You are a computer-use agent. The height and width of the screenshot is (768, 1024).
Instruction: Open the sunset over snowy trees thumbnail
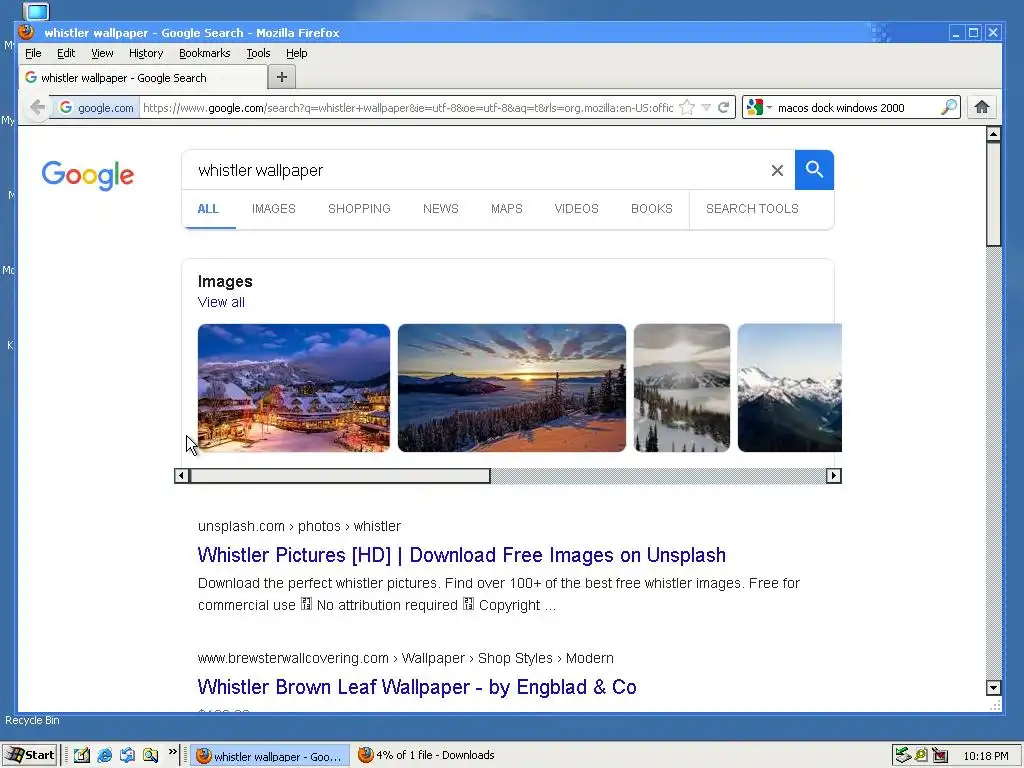(511, 388)
